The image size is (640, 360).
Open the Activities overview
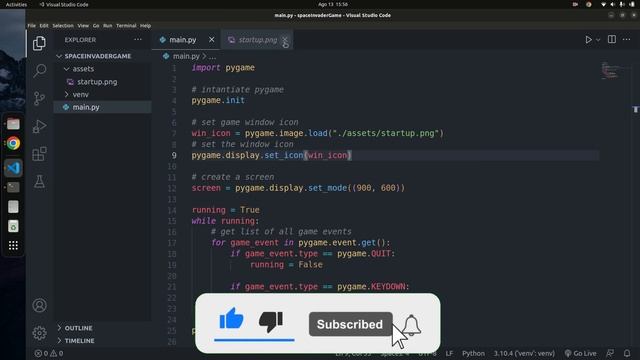(x=16, y=4)
